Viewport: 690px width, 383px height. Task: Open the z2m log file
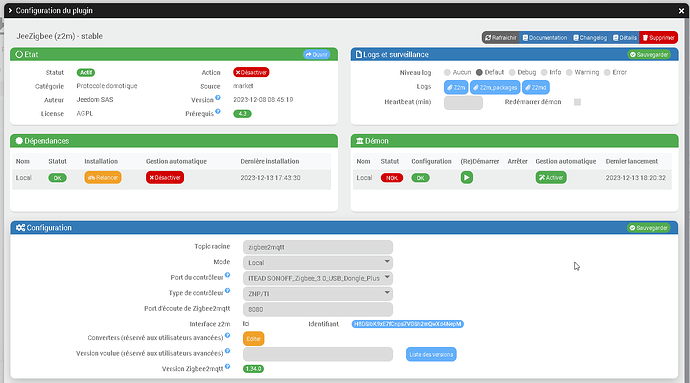tap(456, 87)
